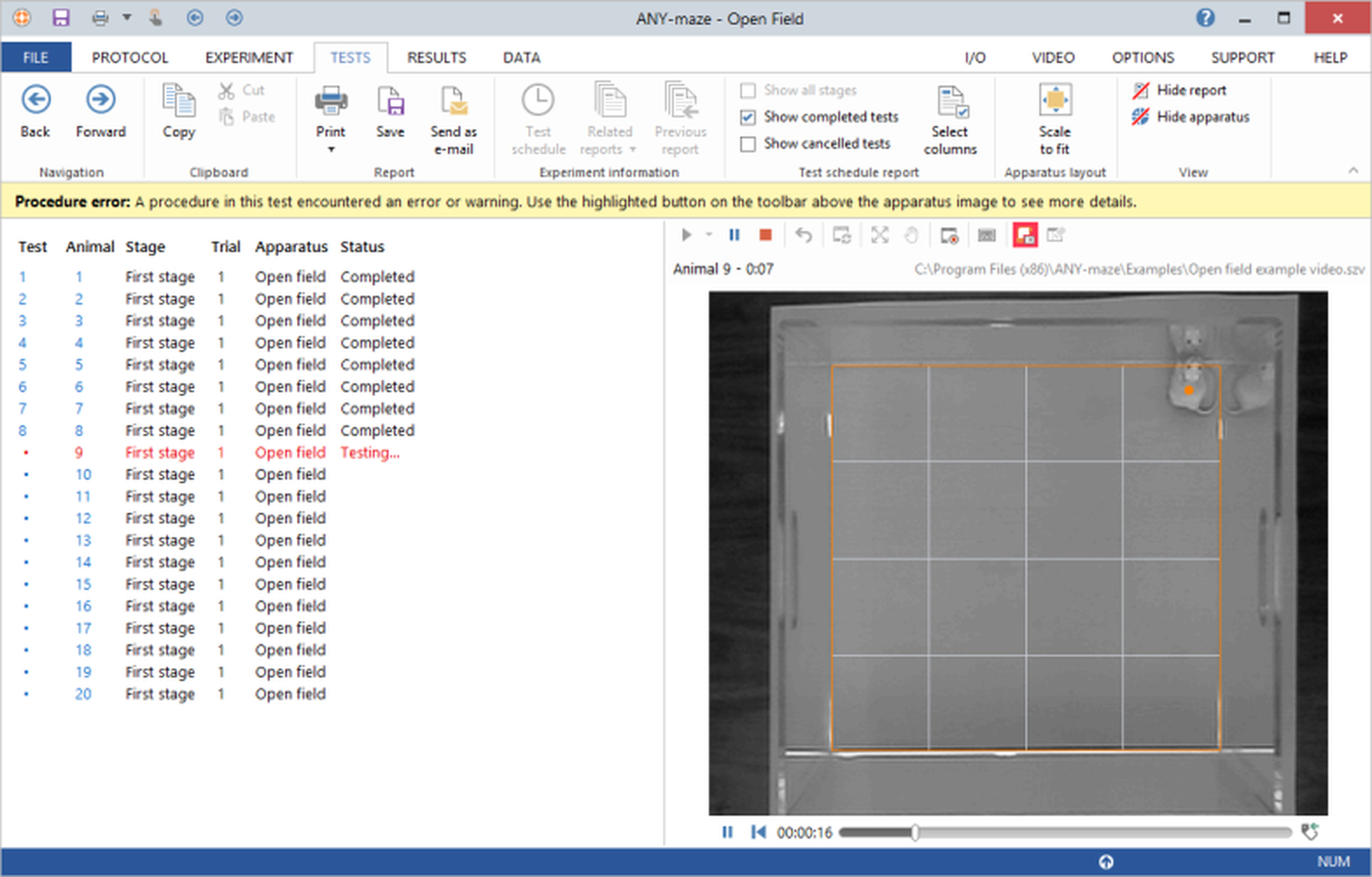Viewport: 1372px width, 877px height.
Task: Uncheck Show completed tests checkbox
Action: coord(748,117)
